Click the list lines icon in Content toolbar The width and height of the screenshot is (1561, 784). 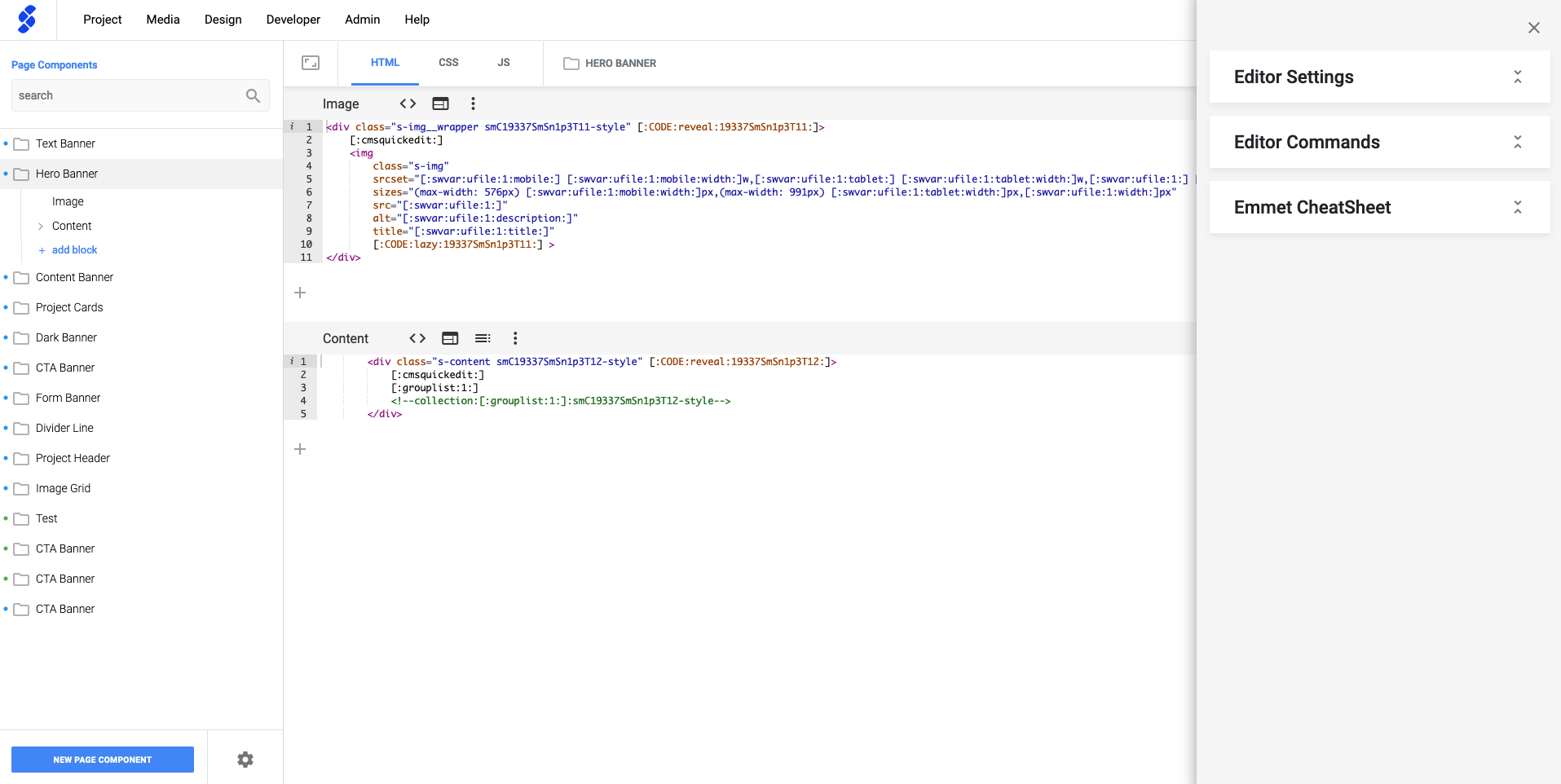483,338
